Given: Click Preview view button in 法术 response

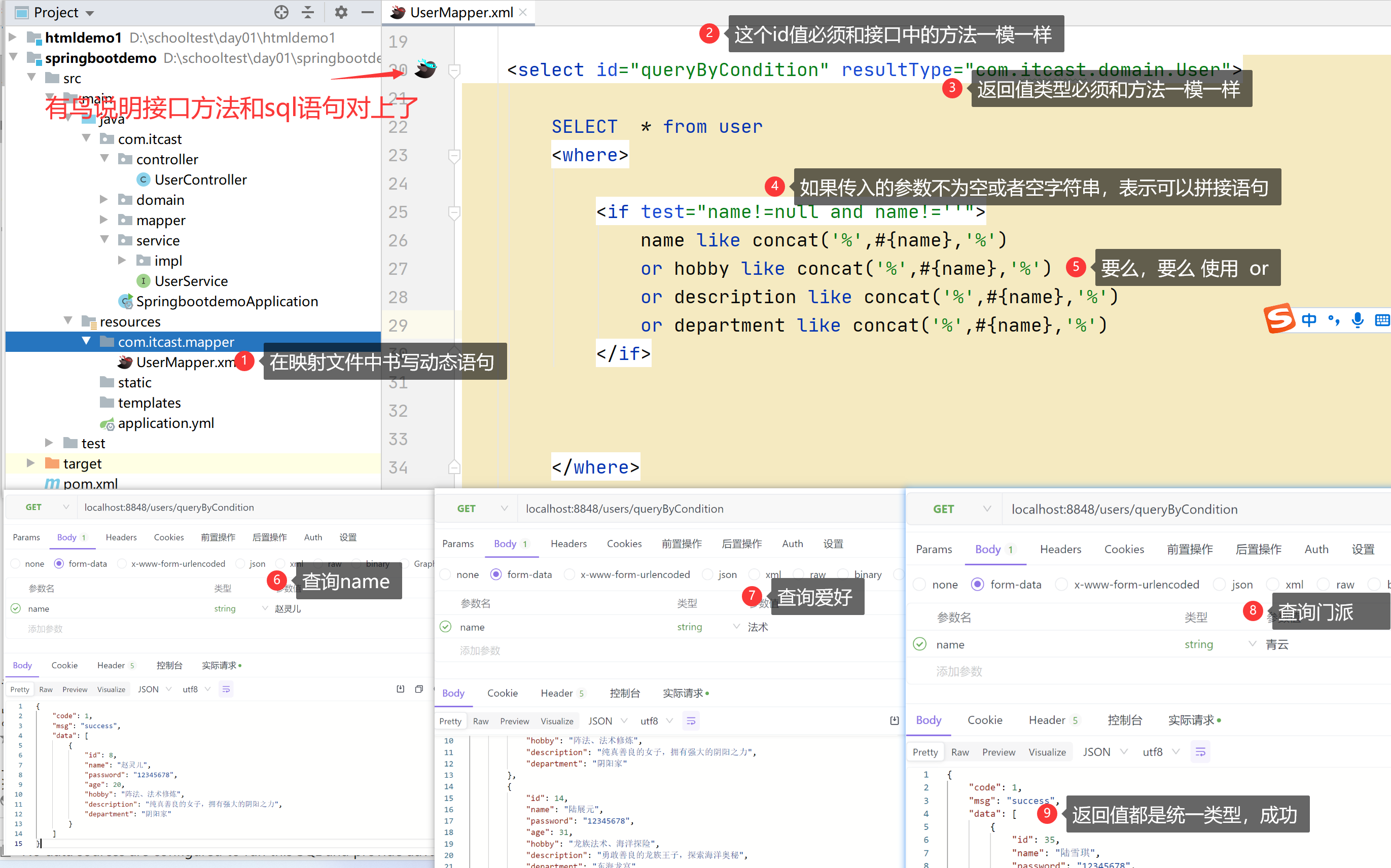Looking at the screenshot, I should (x=514, y=721).
